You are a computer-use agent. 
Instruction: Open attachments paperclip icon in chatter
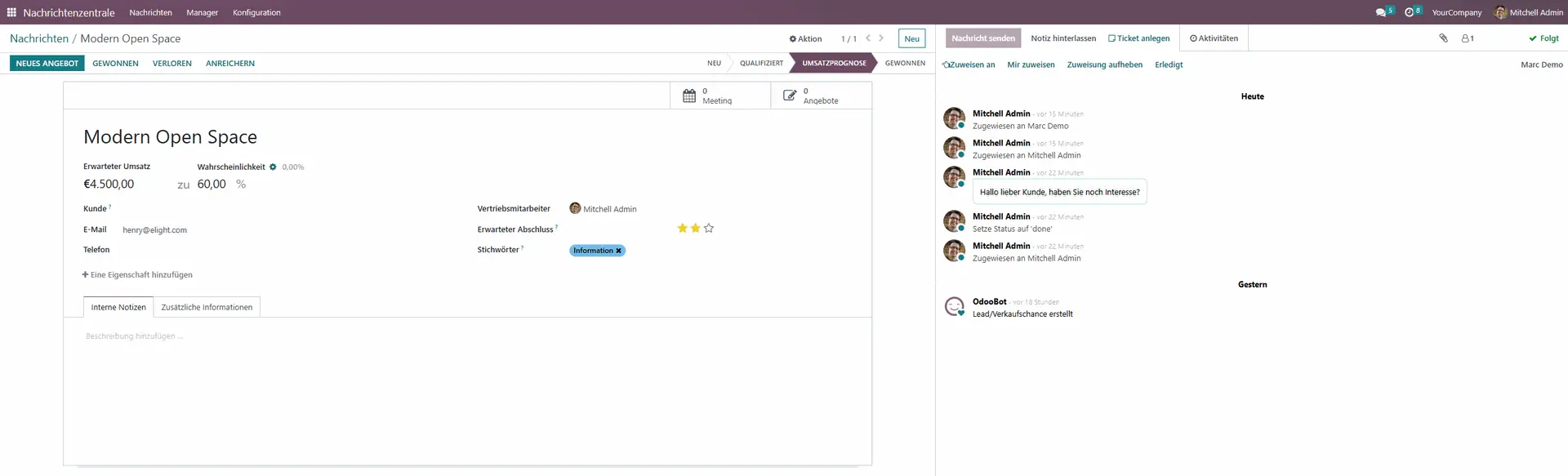(1443, 38)
